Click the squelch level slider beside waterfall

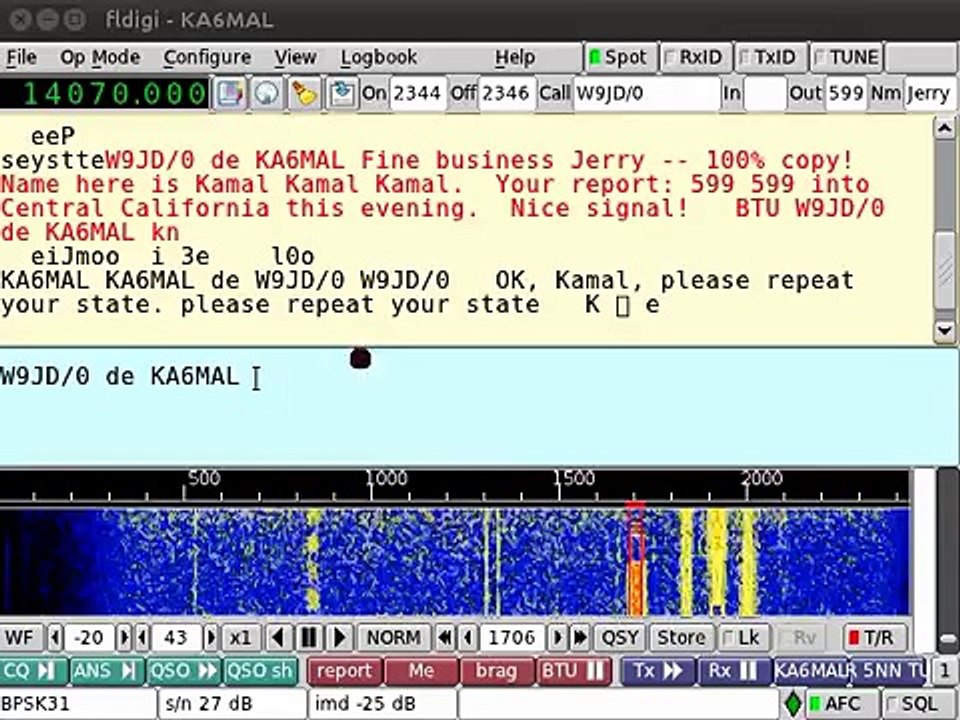(948, 640)
